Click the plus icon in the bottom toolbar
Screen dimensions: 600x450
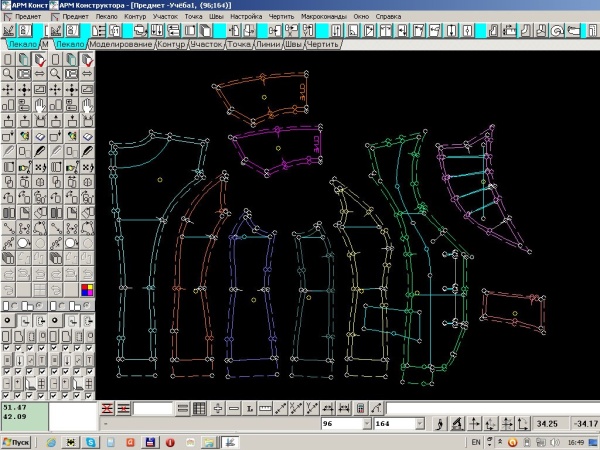[x=218, y=409]
